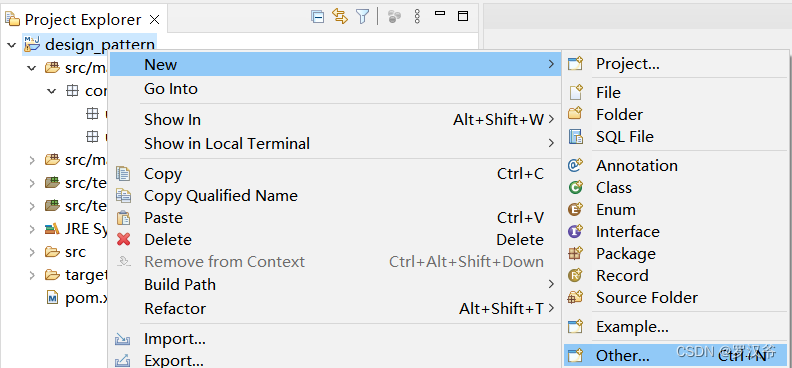This screenshot has height=368, width=792.
Task: Expand the JRE System Library node
Action: [32, 229]
